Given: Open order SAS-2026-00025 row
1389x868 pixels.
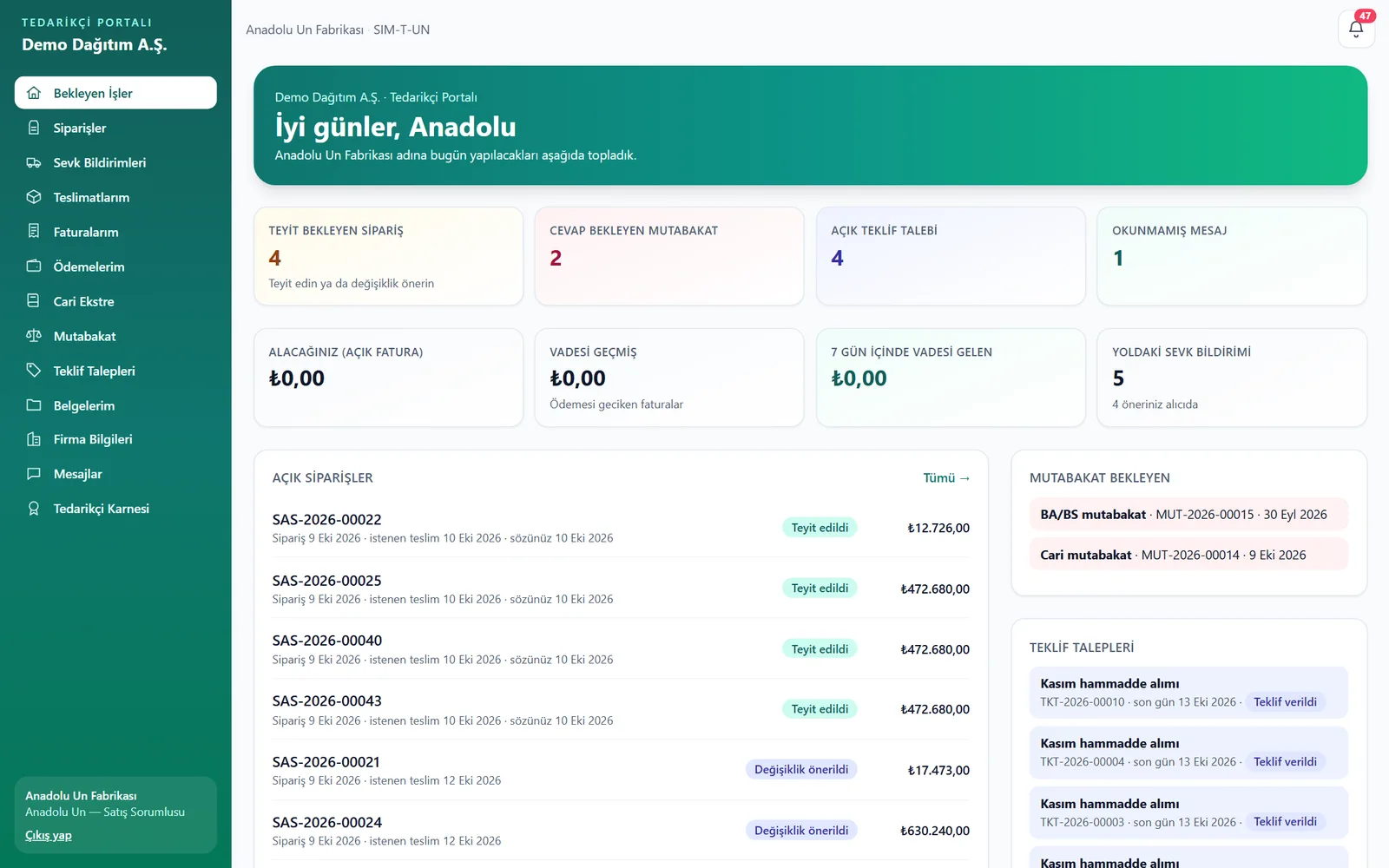Looking at the screenshot, I should [x=621, y=589].
